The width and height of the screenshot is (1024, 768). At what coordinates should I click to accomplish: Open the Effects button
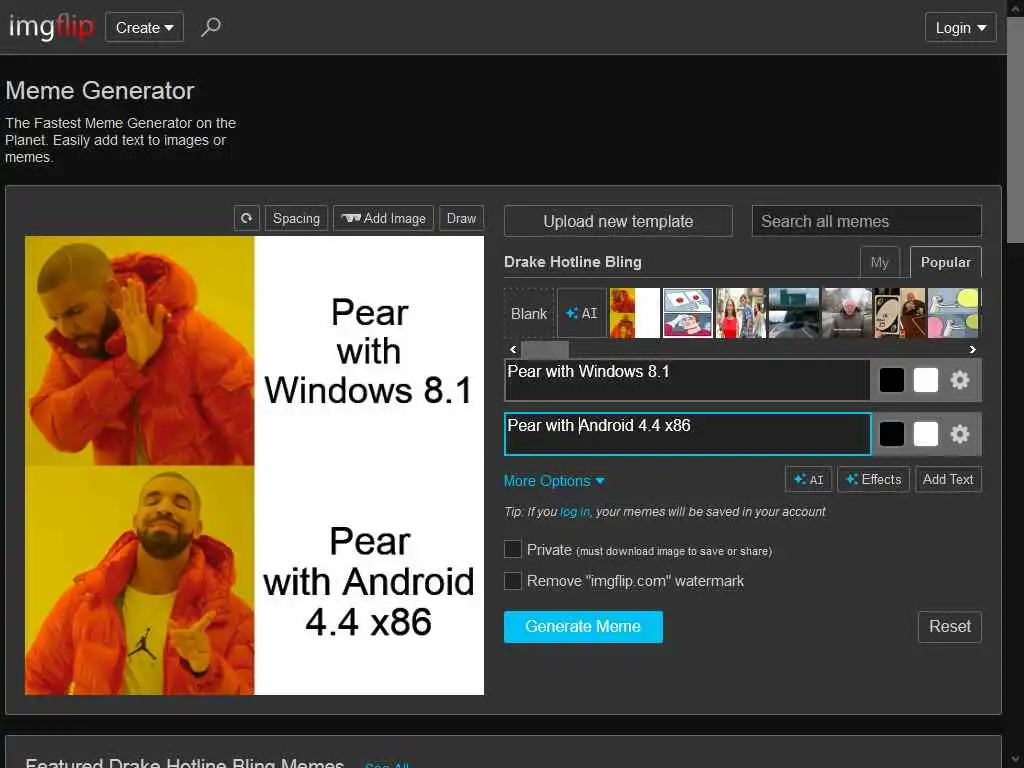[873, 480]
